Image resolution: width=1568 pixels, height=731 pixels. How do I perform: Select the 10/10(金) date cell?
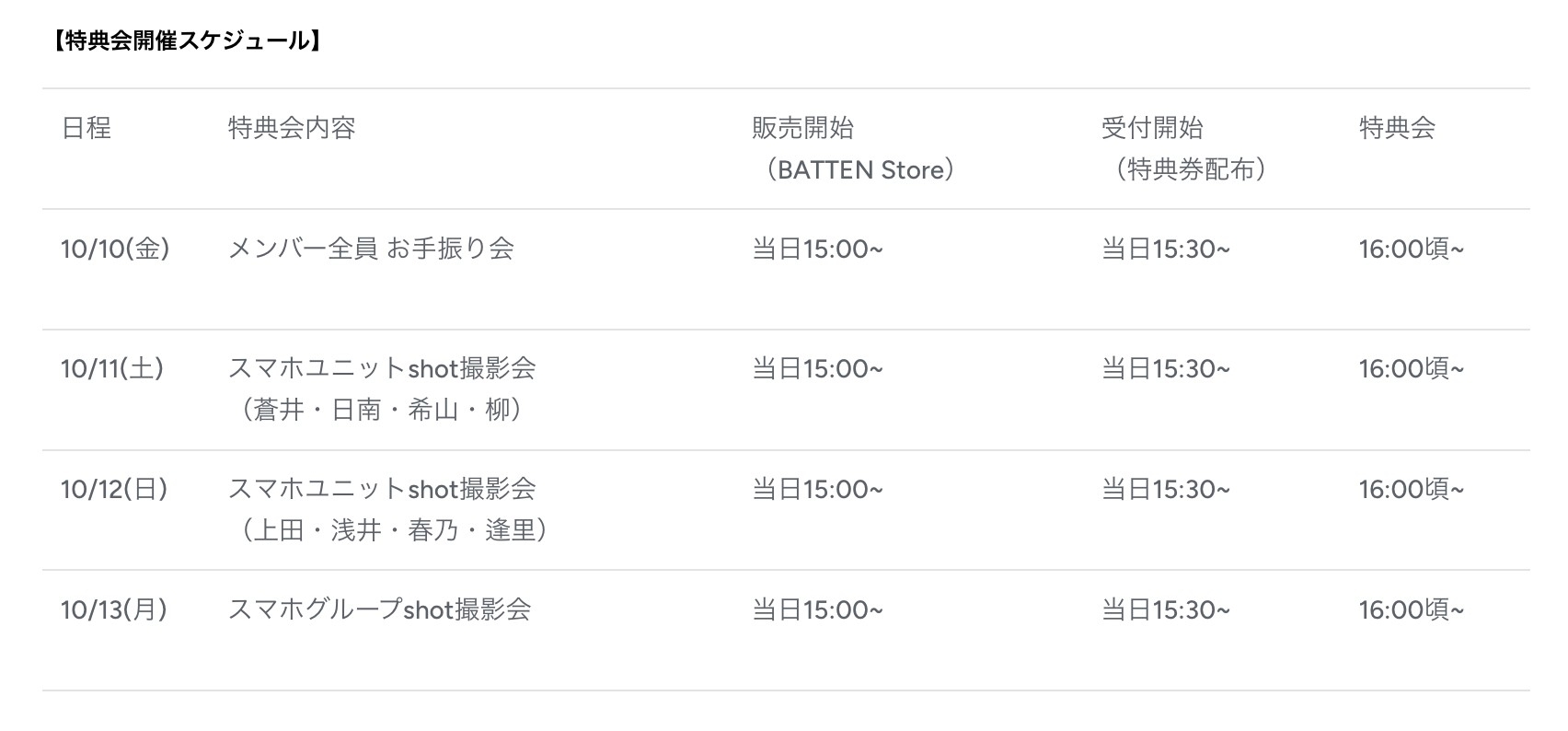coord(115,249)
